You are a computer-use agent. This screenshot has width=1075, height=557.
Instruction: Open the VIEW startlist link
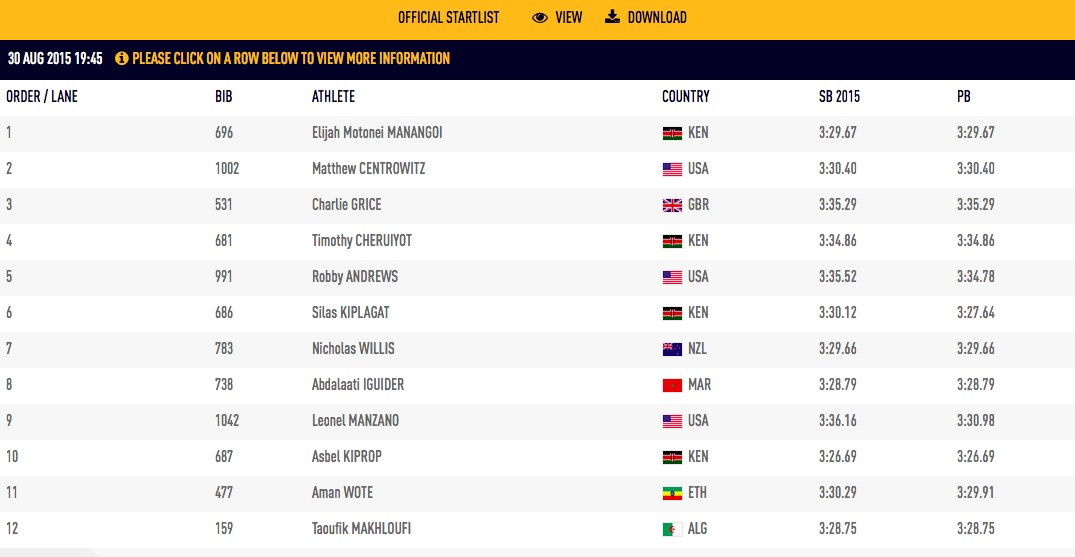pyautogui.click(x=557, y=18)
